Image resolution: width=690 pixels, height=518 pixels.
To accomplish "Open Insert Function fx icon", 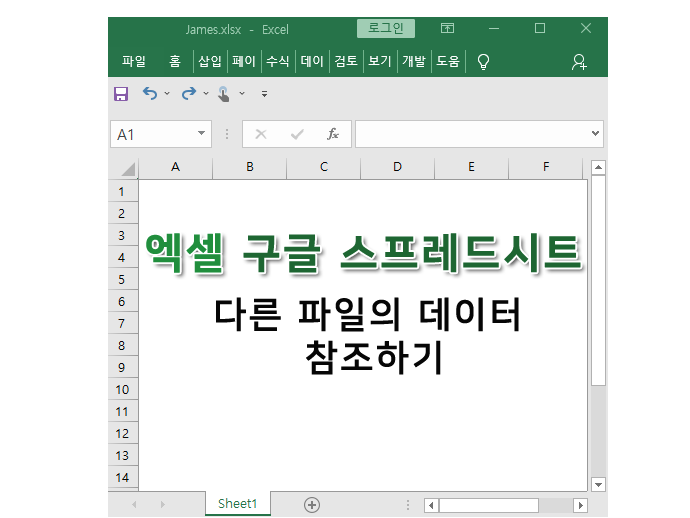I will [x=333, y=134].
